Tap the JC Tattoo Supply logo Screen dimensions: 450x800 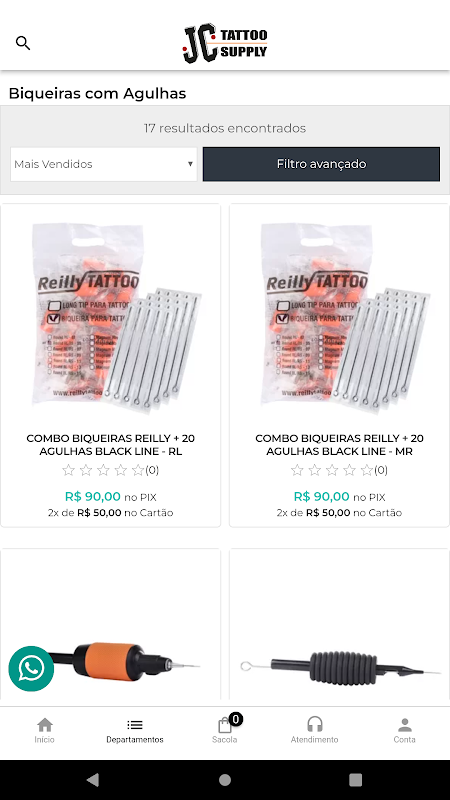coord(225,43)
